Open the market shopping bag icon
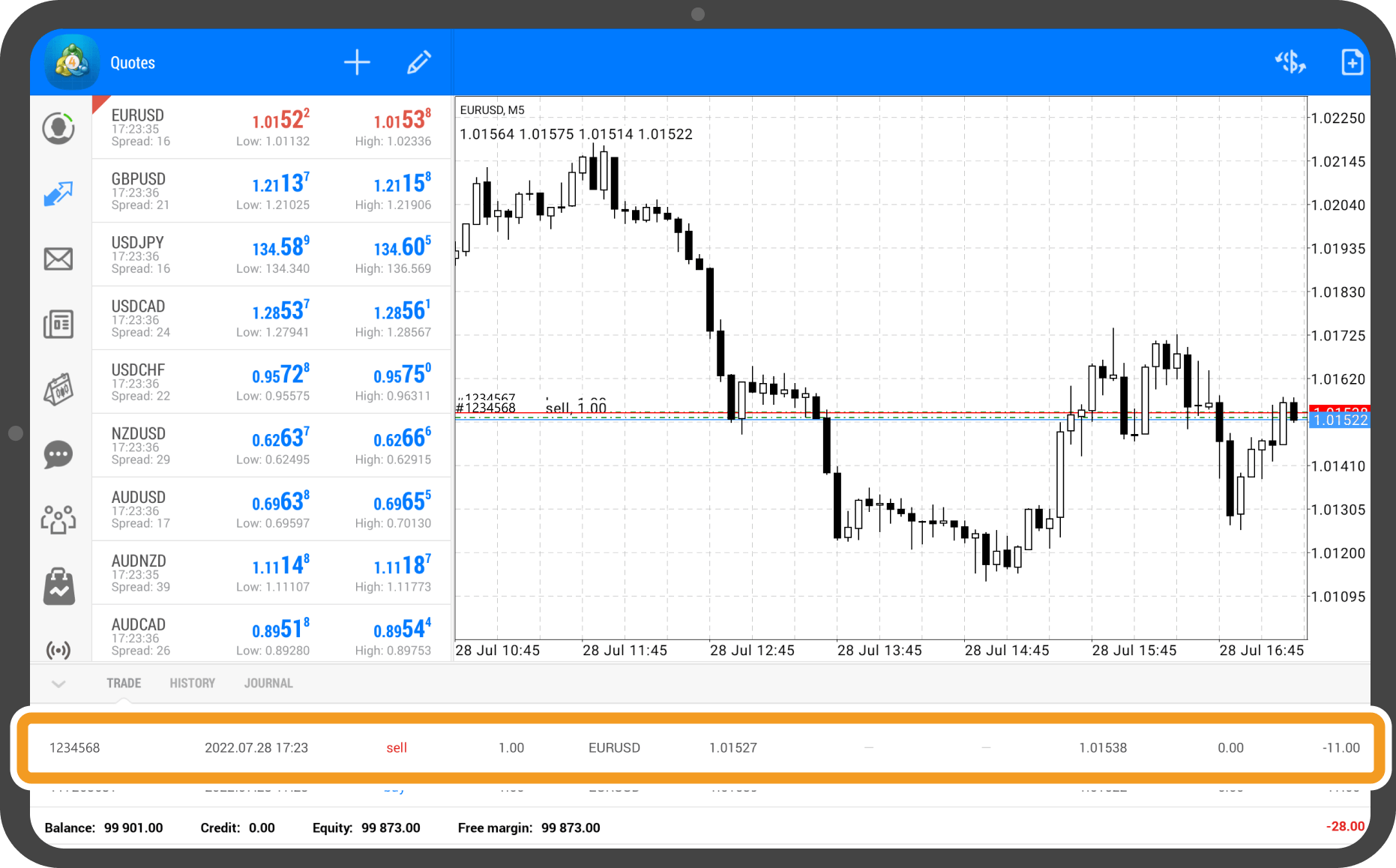 [x=58, y=585]
